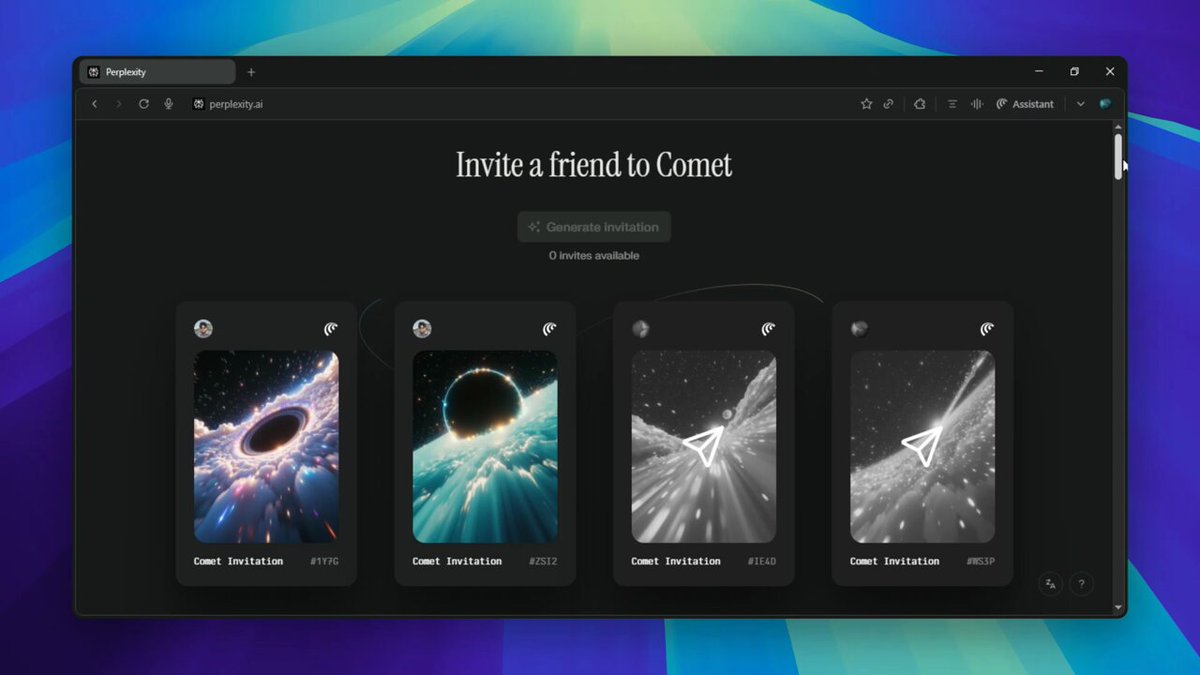Reload the page with the refresh icon
Viewport: 1200px width, 675px height.
[x=144, y=104]
